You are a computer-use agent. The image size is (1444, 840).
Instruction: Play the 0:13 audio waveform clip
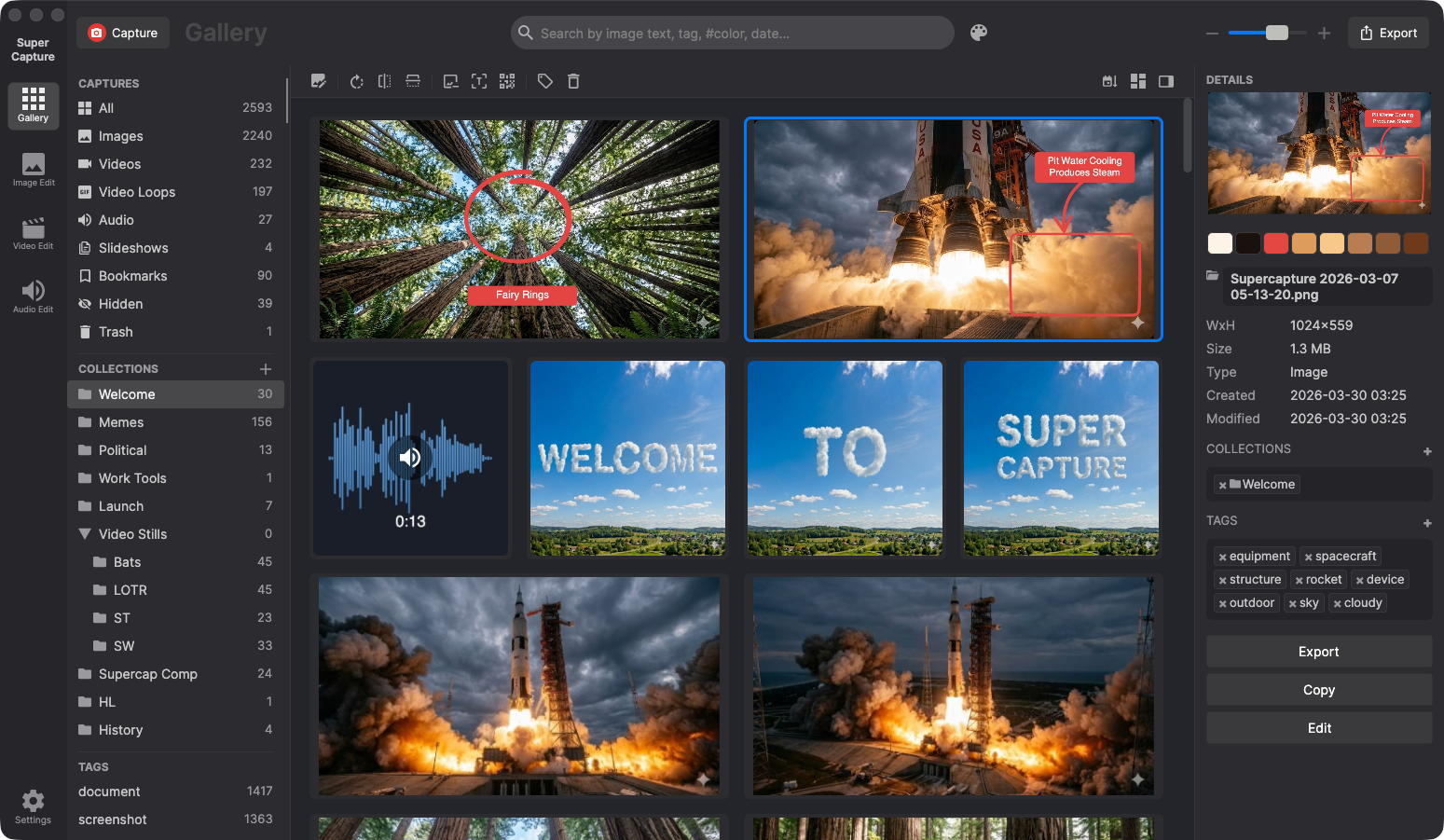(x=410, y=458)
